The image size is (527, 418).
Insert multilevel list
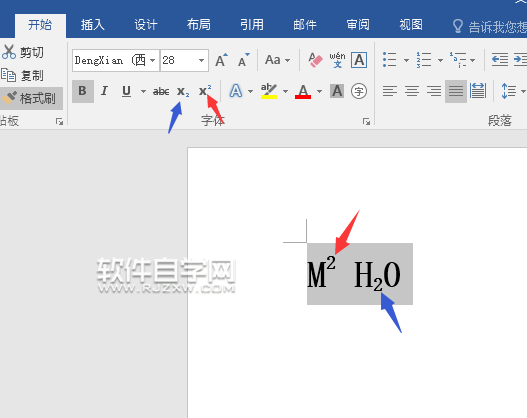(458, 60)
